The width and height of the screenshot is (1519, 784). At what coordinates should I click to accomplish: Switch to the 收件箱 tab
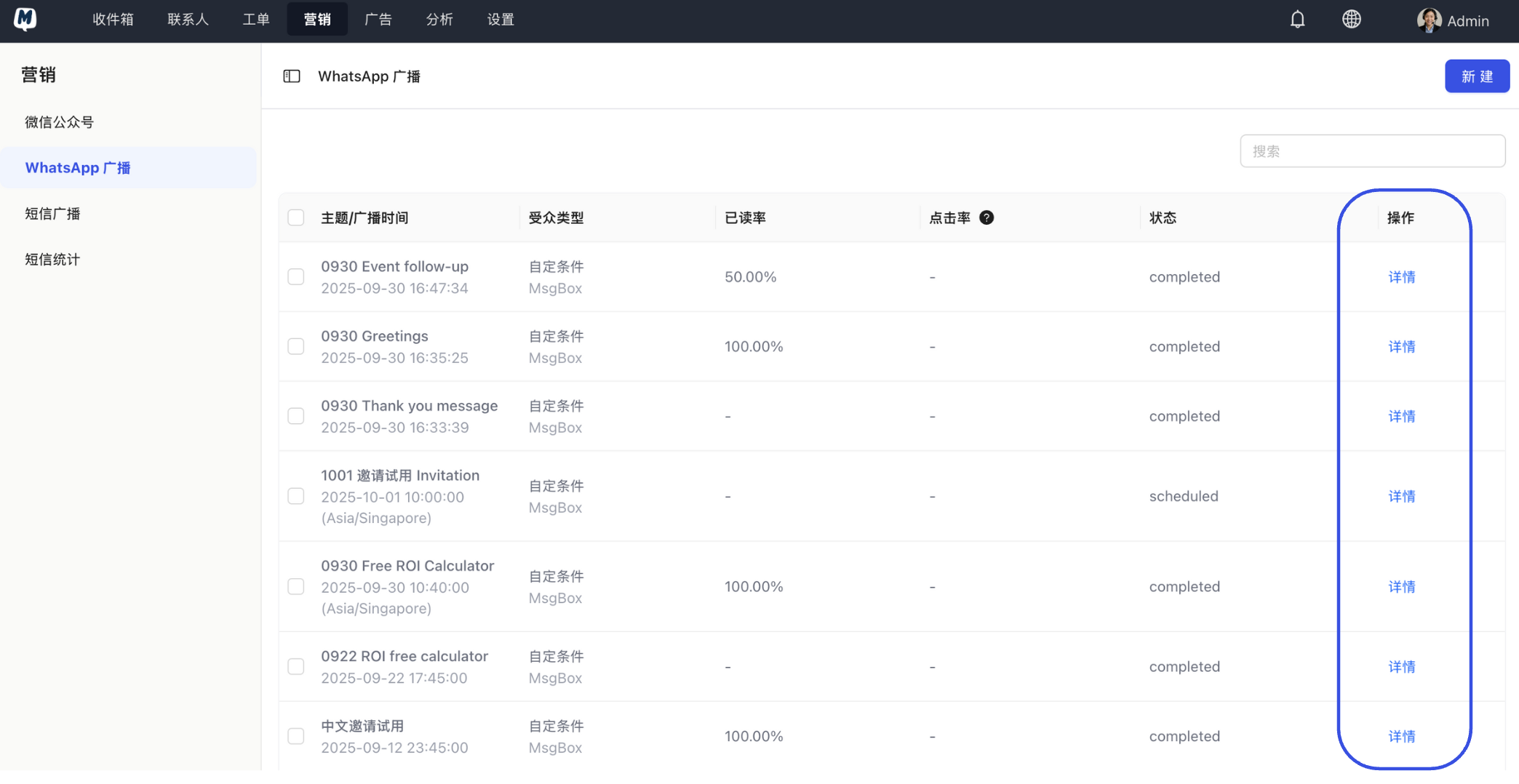[113, 20]
